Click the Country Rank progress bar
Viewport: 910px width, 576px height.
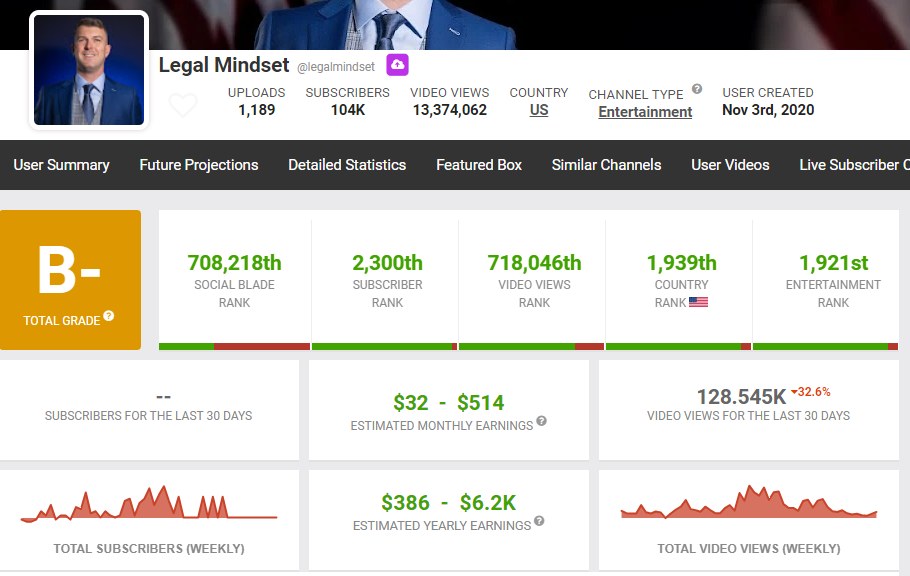[x=678, y=347]
